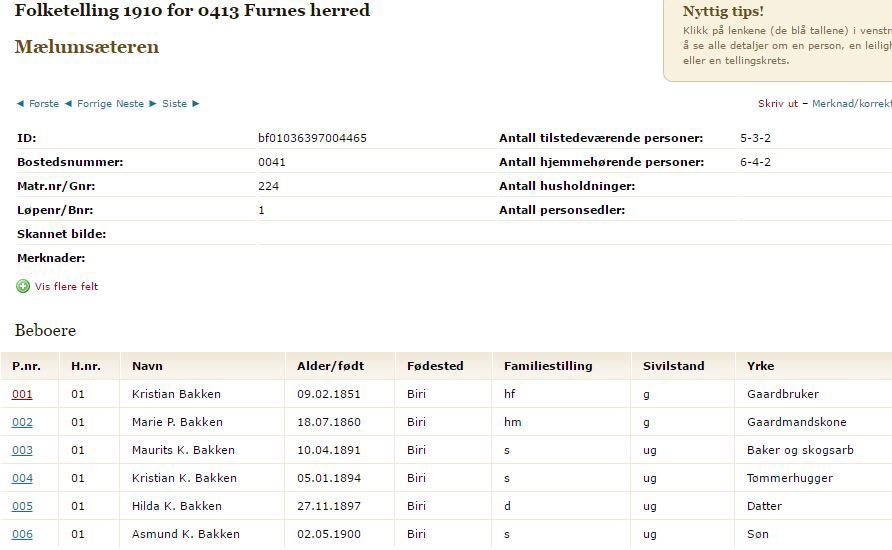Open Merknad/korrektur link
Viewport: 892px width, 550px height.
pyautogui.click(x=850, y=104)
